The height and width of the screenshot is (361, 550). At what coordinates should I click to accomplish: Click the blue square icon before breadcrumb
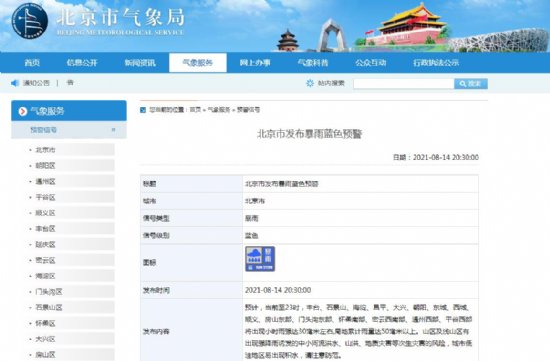(143, 110)
